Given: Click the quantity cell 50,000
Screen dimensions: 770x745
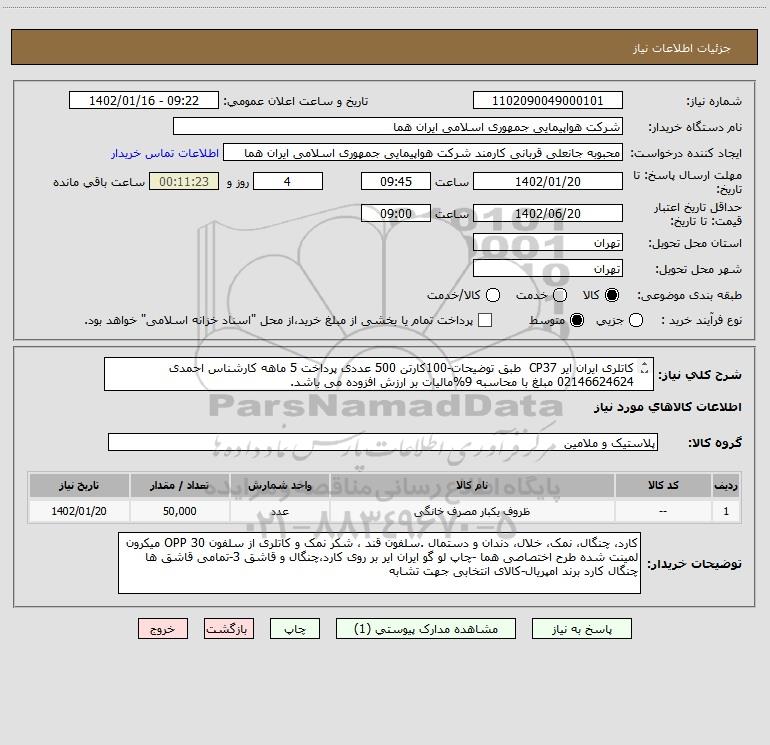Looking at the screenshot, I should [x=180, y=511].
